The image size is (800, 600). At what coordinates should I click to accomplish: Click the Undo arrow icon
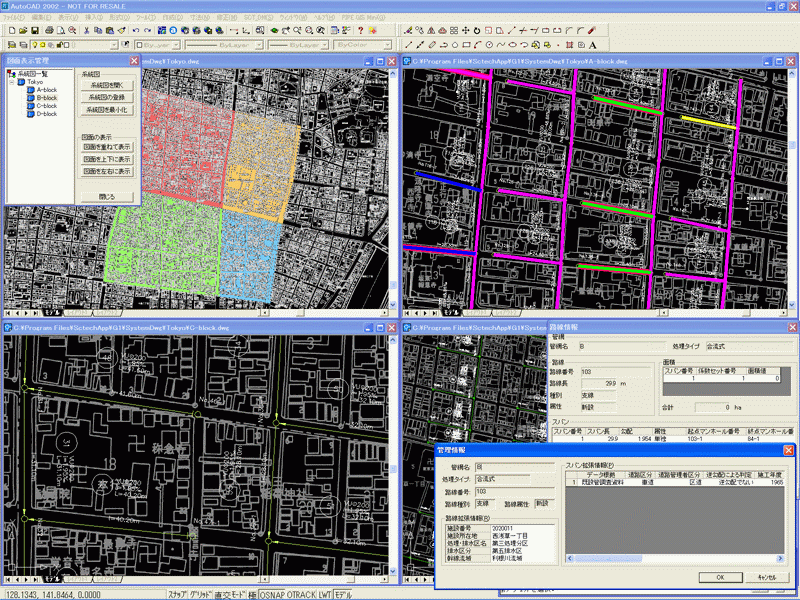click(x=135, y=31)
